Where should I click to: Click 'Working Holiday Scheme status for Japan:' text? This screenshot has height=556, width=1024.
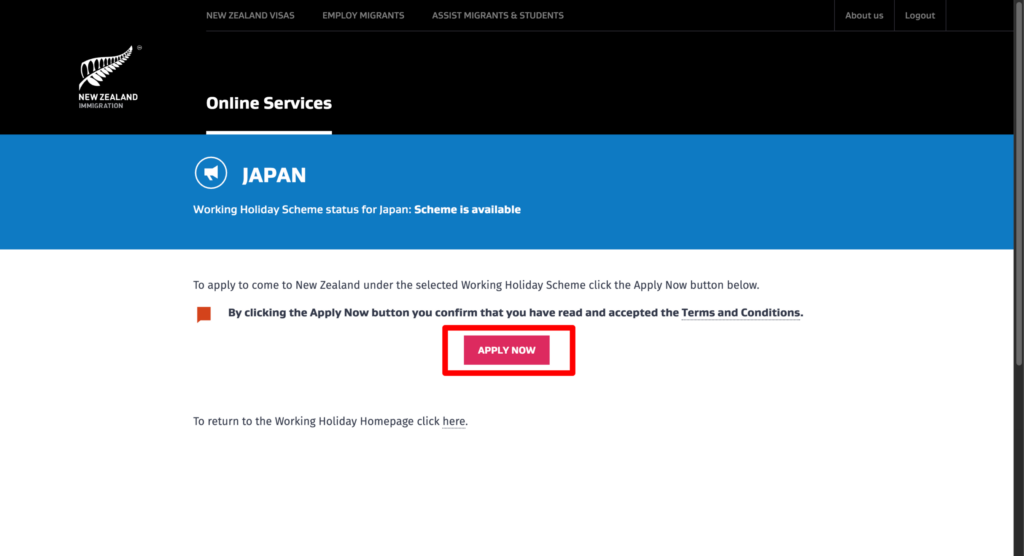[x=302, y=210]
